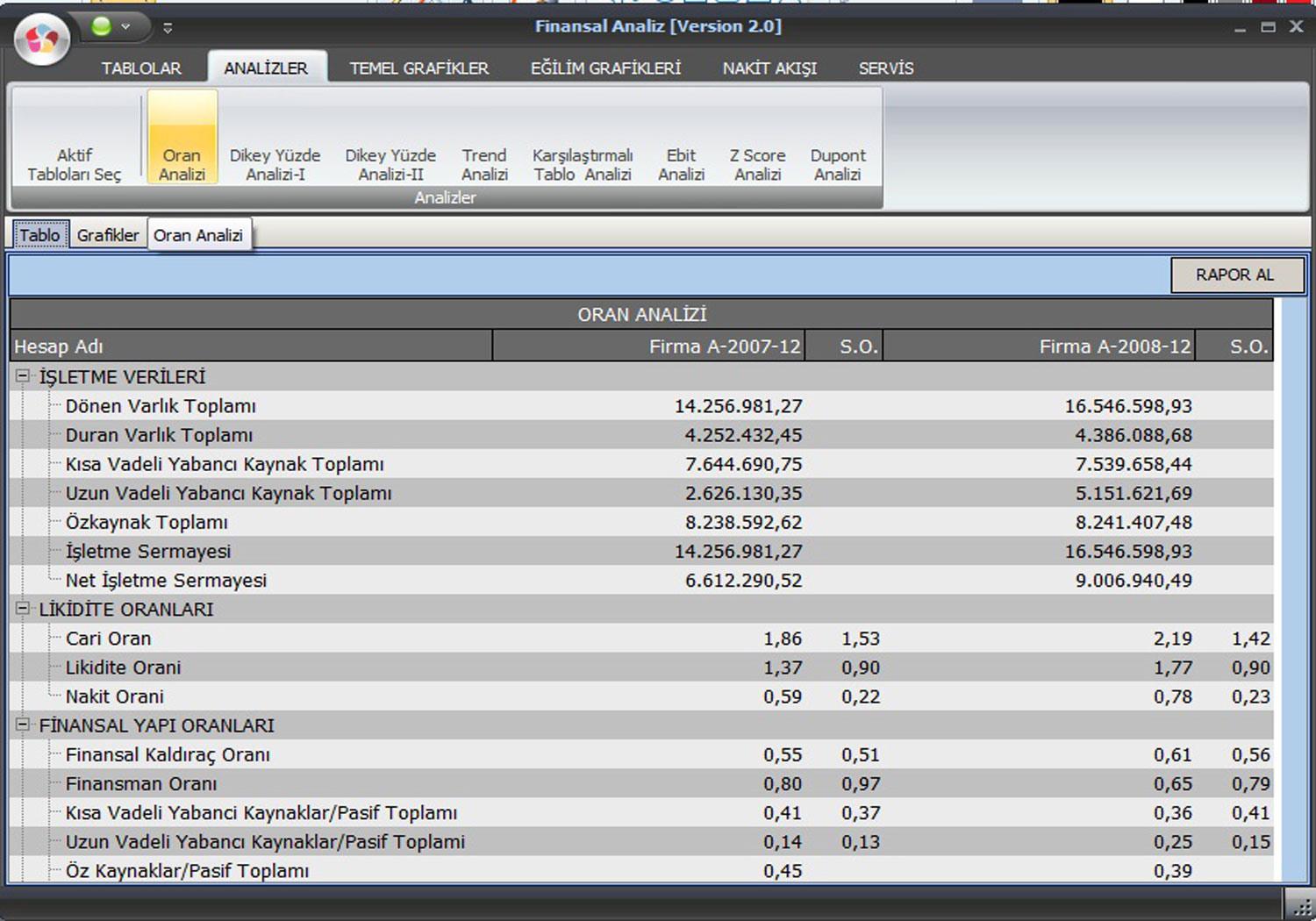Image resolution: width=1316 pixels, height=921 pixels.
Task: Click the RAPOR AL button
Action: 1235,275
